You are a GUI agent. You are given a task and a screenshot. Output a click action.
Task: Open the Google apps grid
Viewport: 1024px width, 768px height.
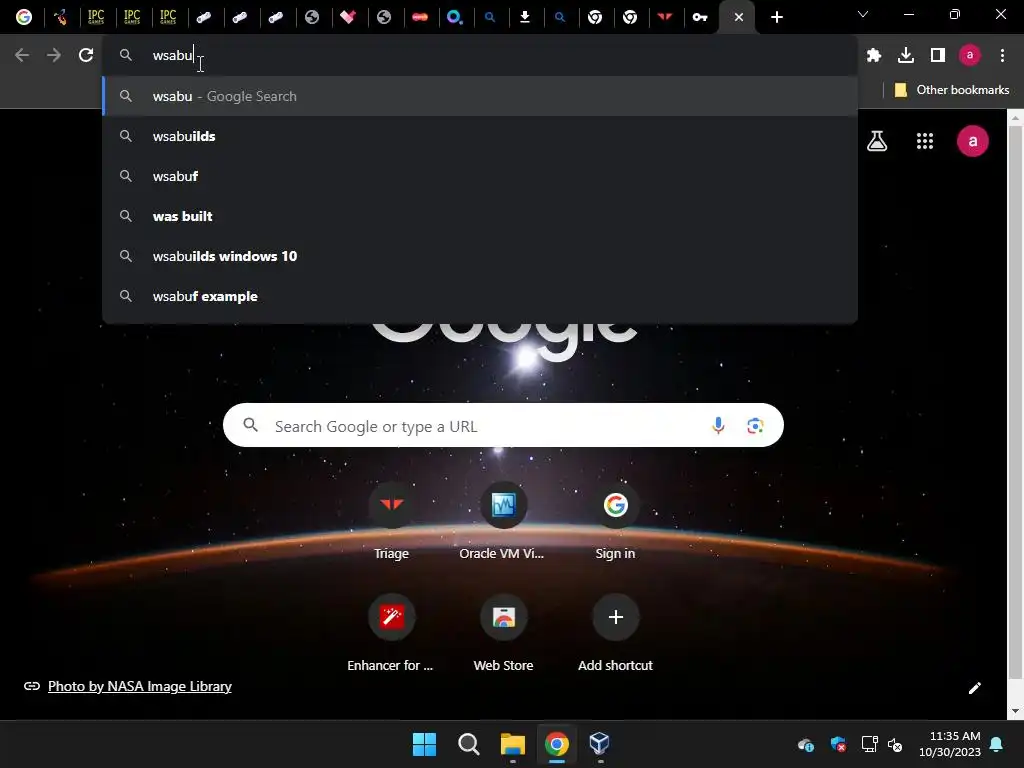click(x=925, y=141)
